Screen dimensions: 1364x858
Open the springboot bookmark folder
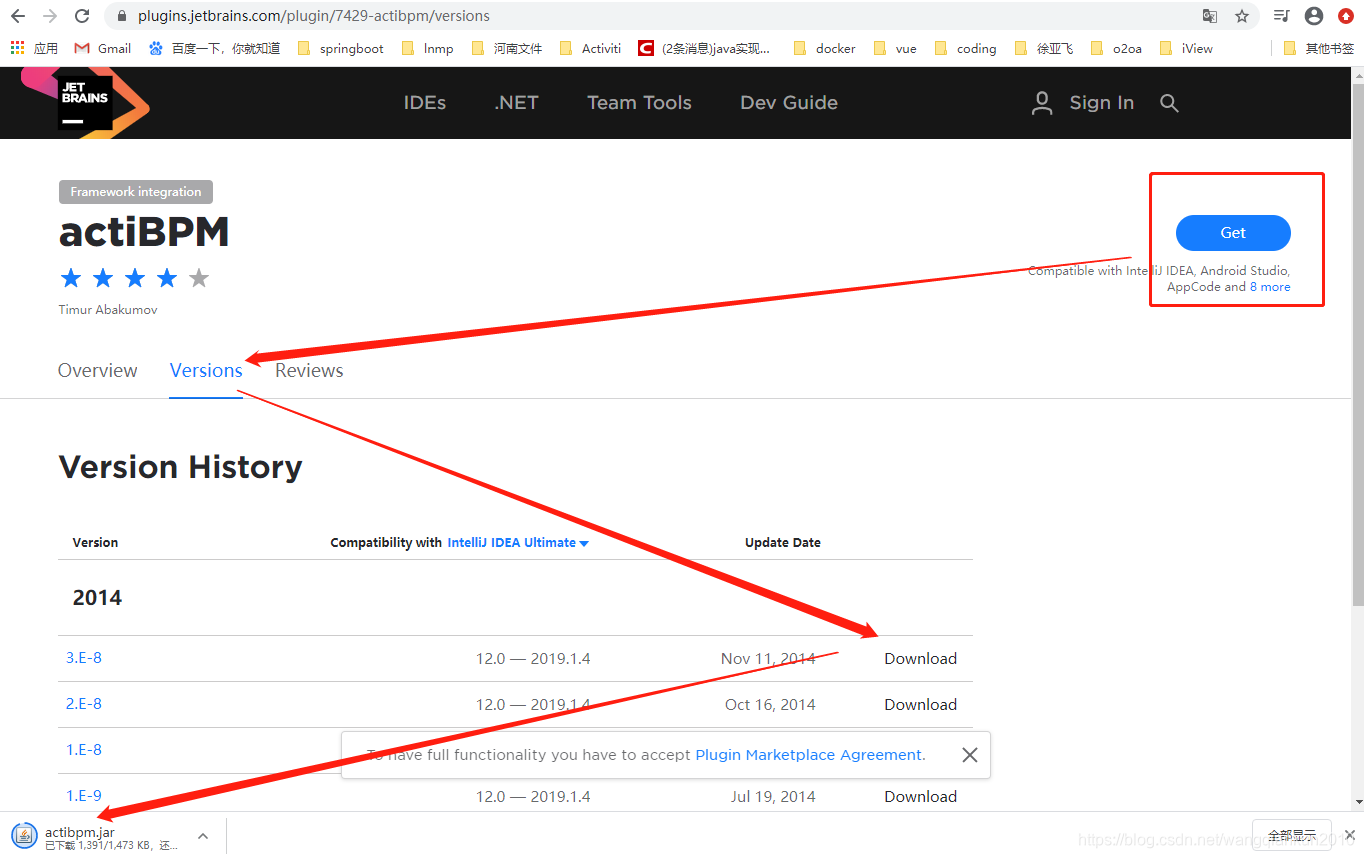(x=341, y=48)
